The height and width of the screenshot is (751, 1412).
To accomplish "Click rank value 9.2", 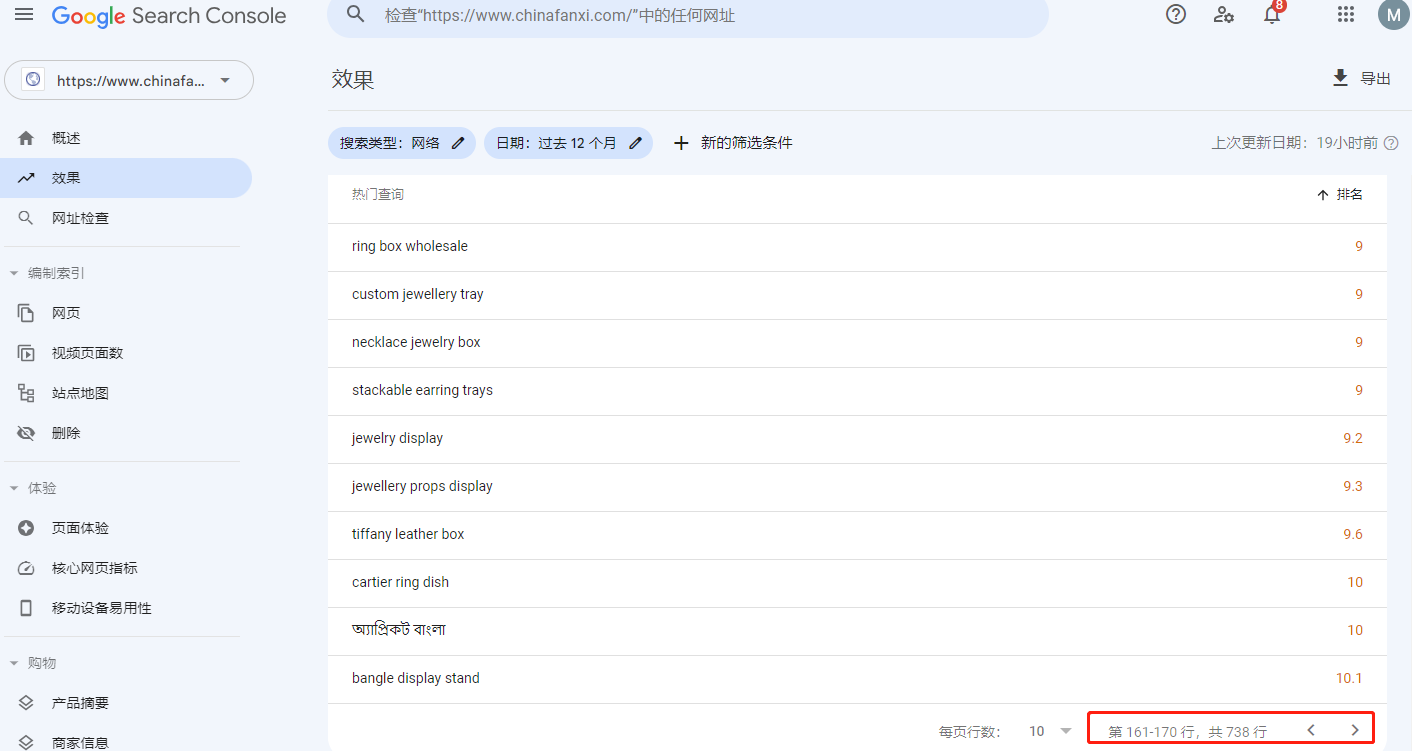I will tap(1353, 438).
